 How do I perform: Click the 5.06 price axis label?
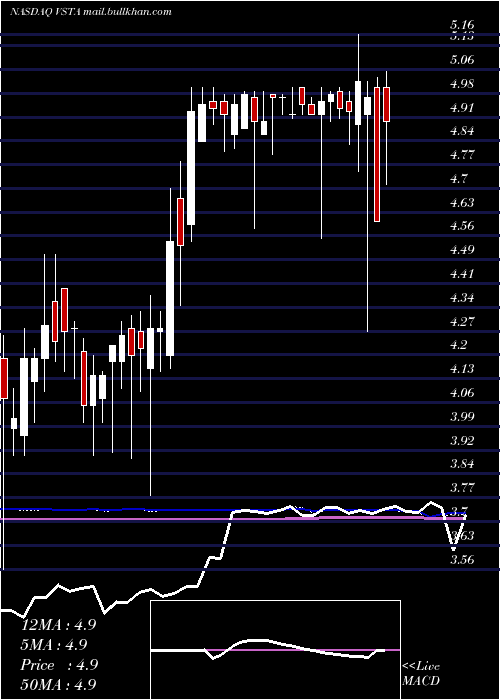[x=462, y=60]
